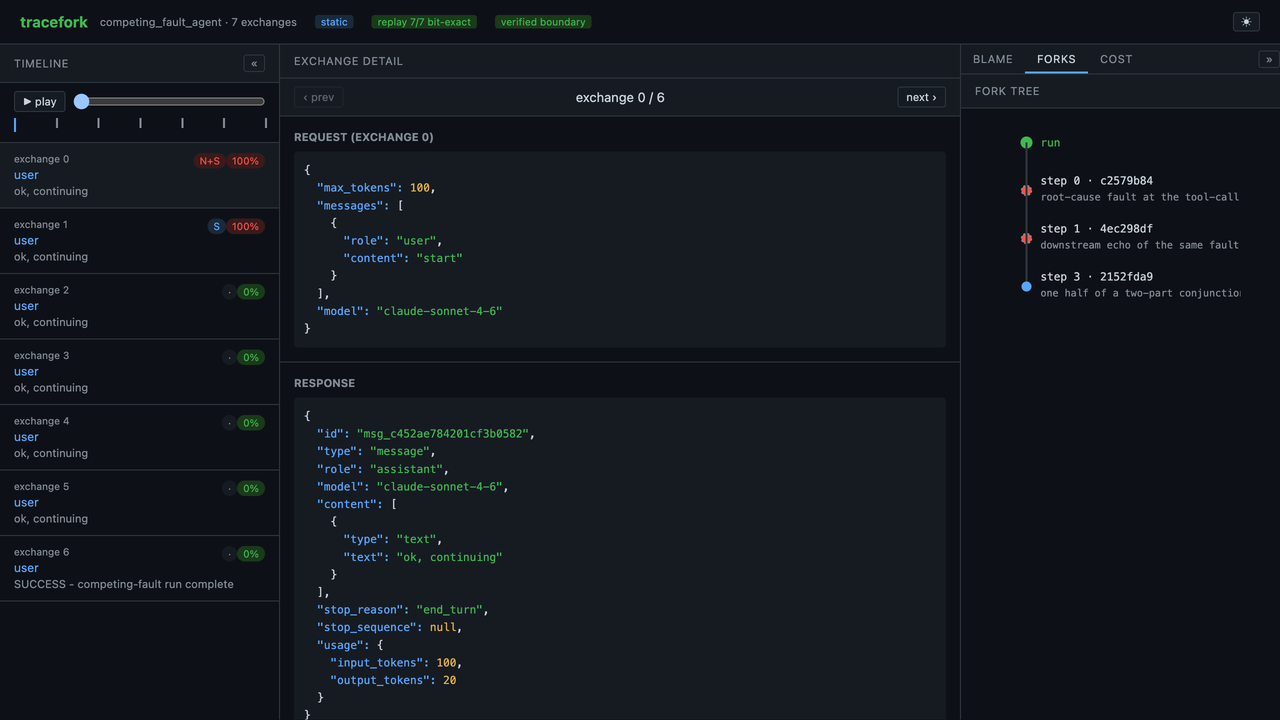The height and width of the screenshot is (720, 1280).
Task: Go to the previous exchange
Action: pos(319,97)
